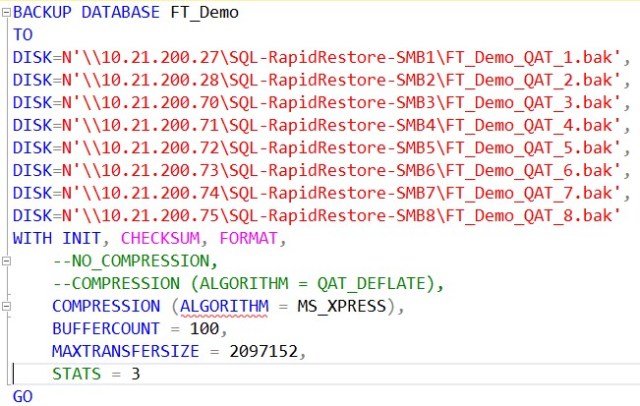The width and height of the screenshot is (640, 406).
Task: Click the DATABASE keyword
Action: [x=120, y=12]
